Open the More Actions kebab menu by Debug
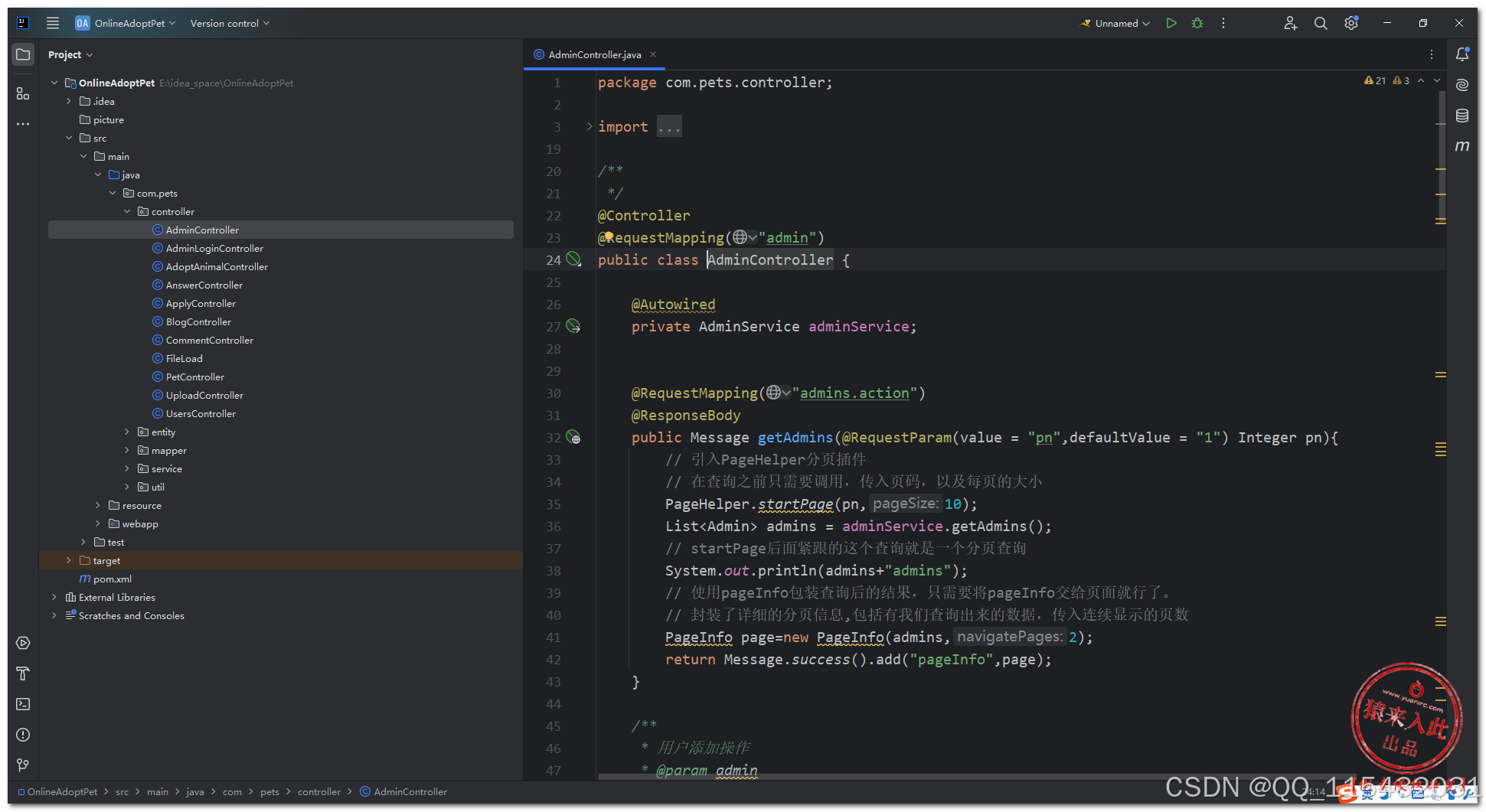The width and height of the screenshot is (1486, 812). coord(1223,23)
